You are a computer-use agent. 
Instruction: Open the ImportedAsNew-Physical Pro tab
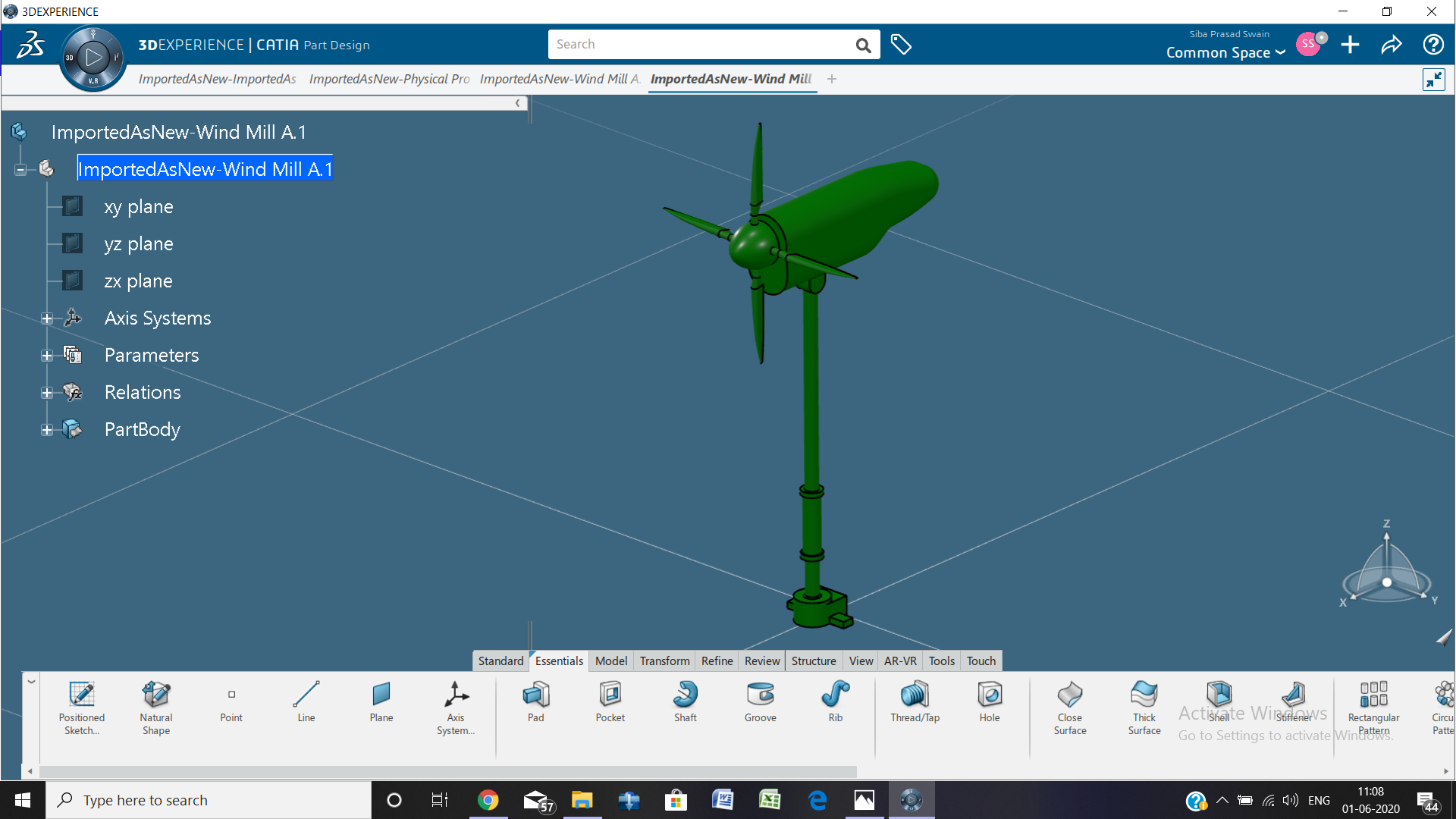click(x=389, y=79)
